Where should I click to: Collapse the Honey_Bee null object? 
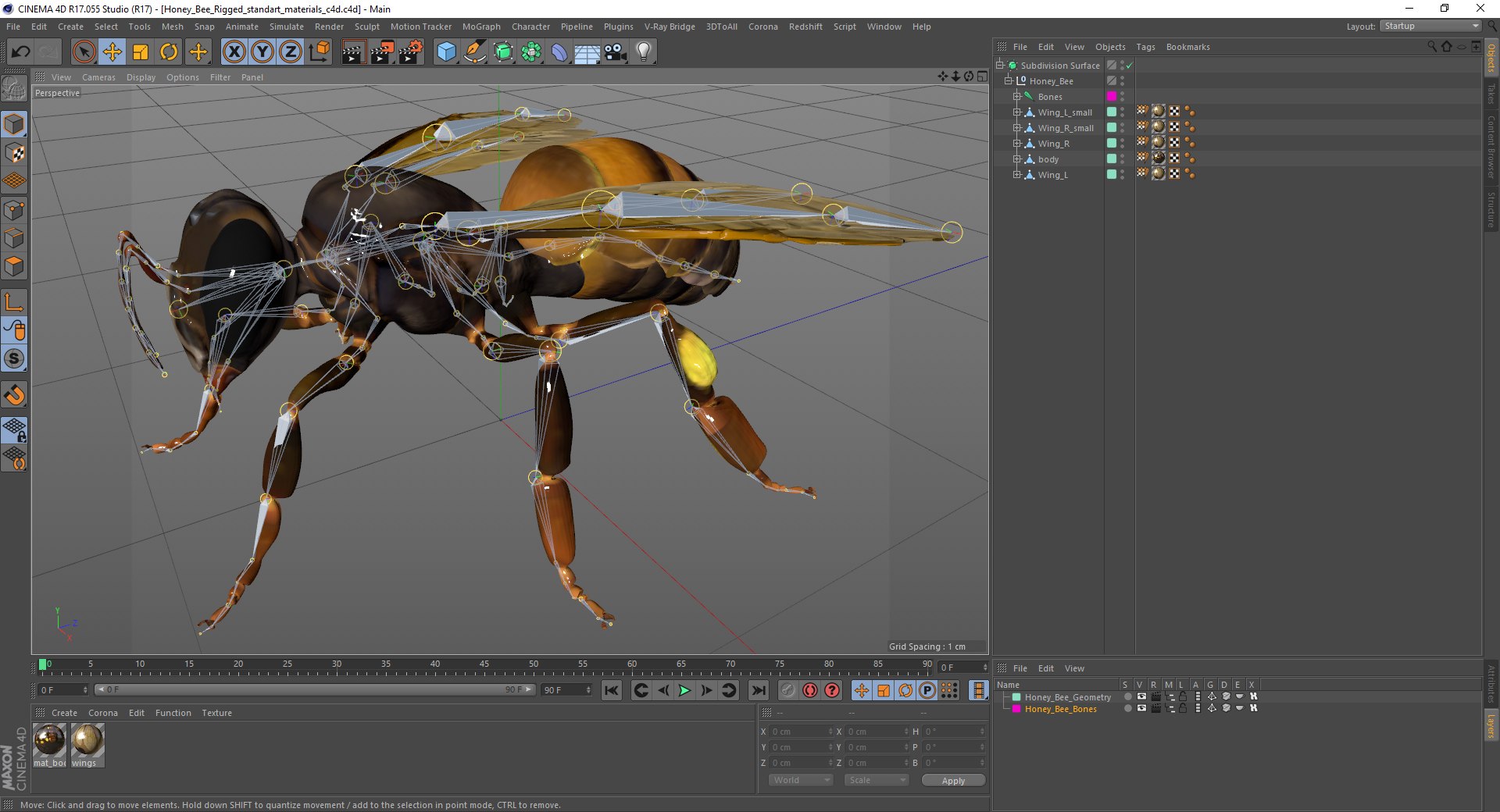coord(1008,80)
